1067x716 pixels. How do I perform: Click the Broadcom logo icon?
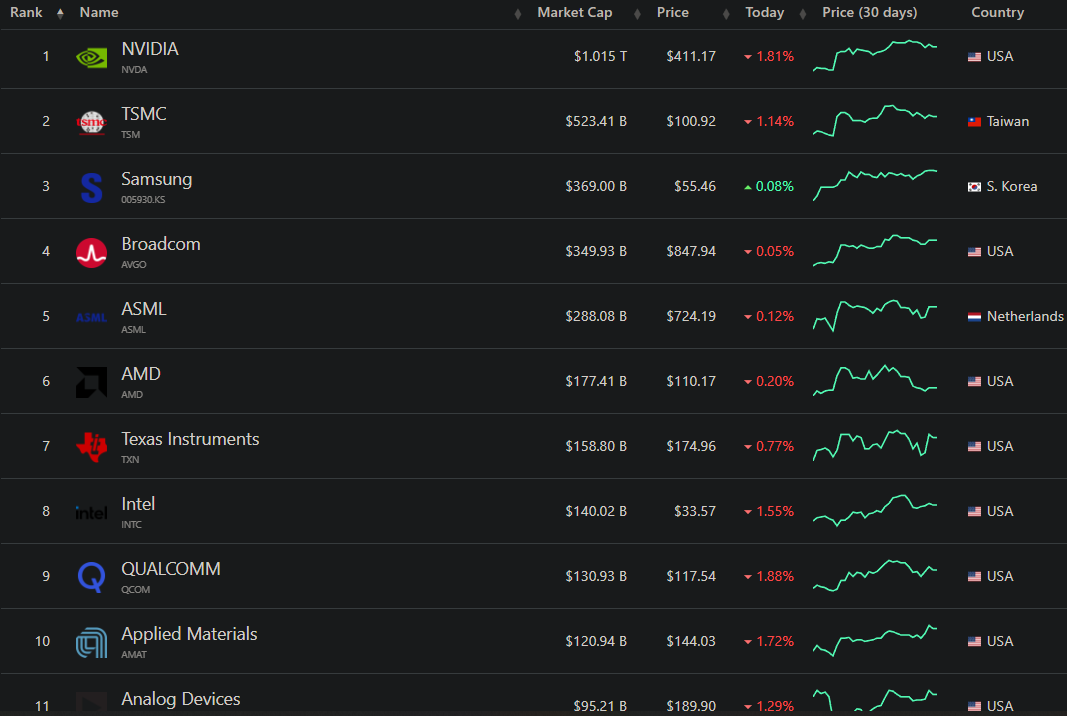91,253
